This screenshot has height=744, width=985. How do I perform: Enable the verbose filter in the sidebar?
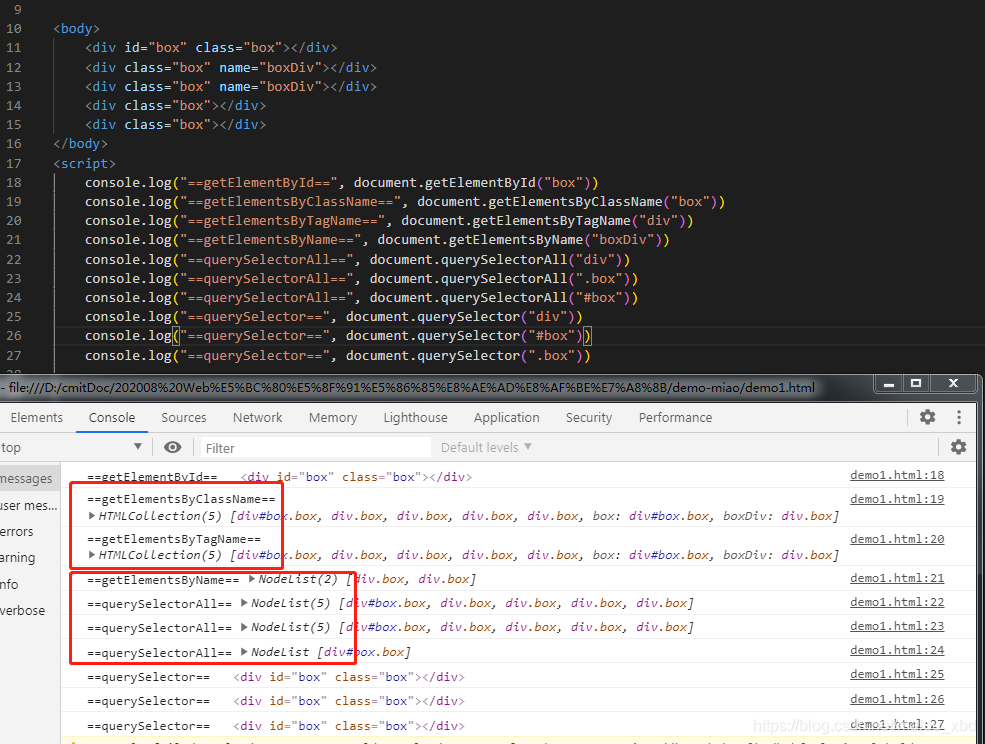[x=18, y=610]
